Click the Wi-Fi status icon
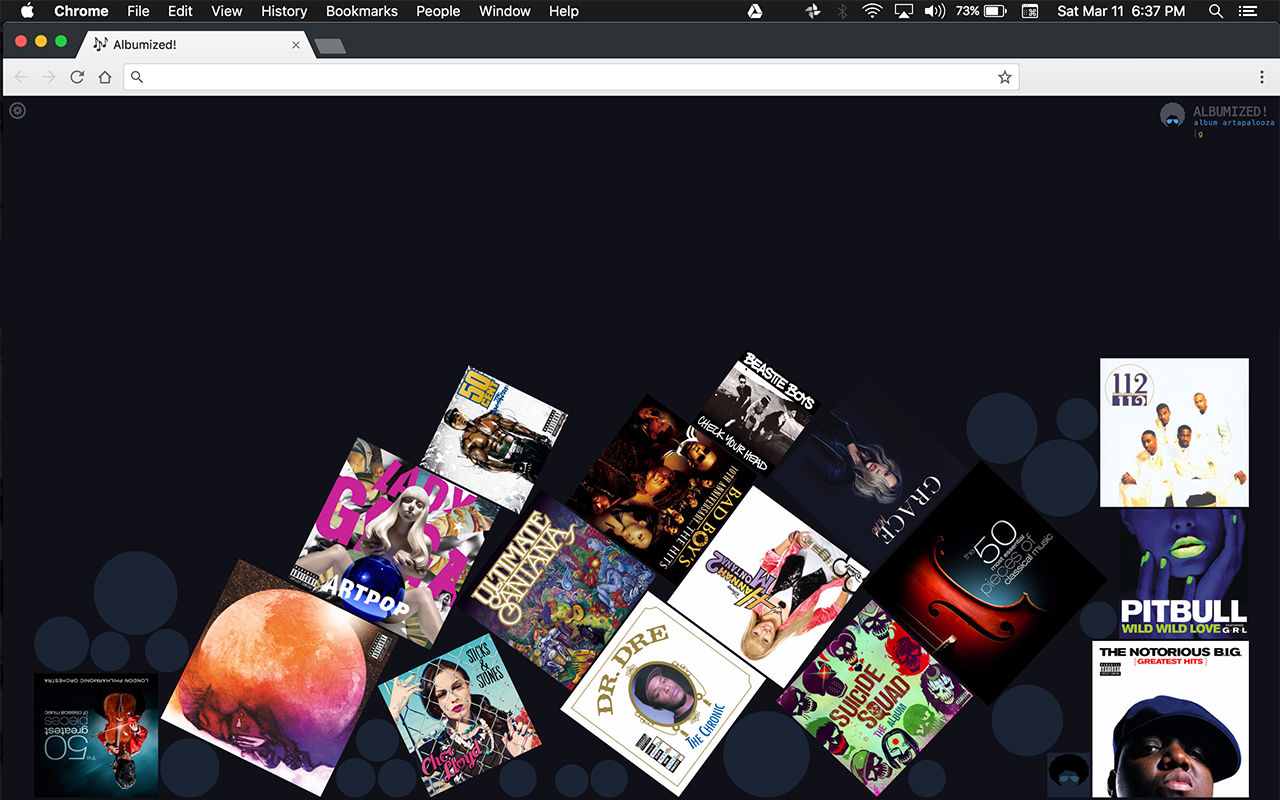Image resolution: width=1280 pixels, height=800 pixels. pyautogui.click(x=872, y=11)
